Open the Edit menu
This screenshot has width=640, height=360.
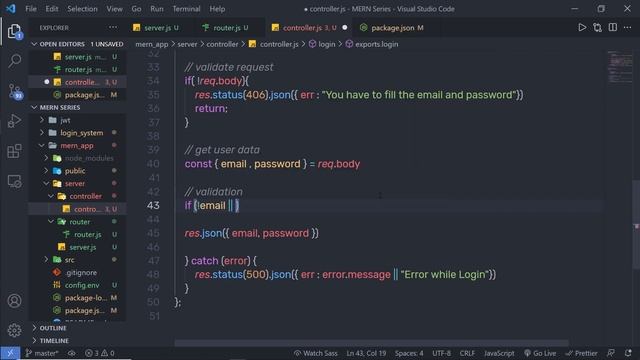[52, 9]
